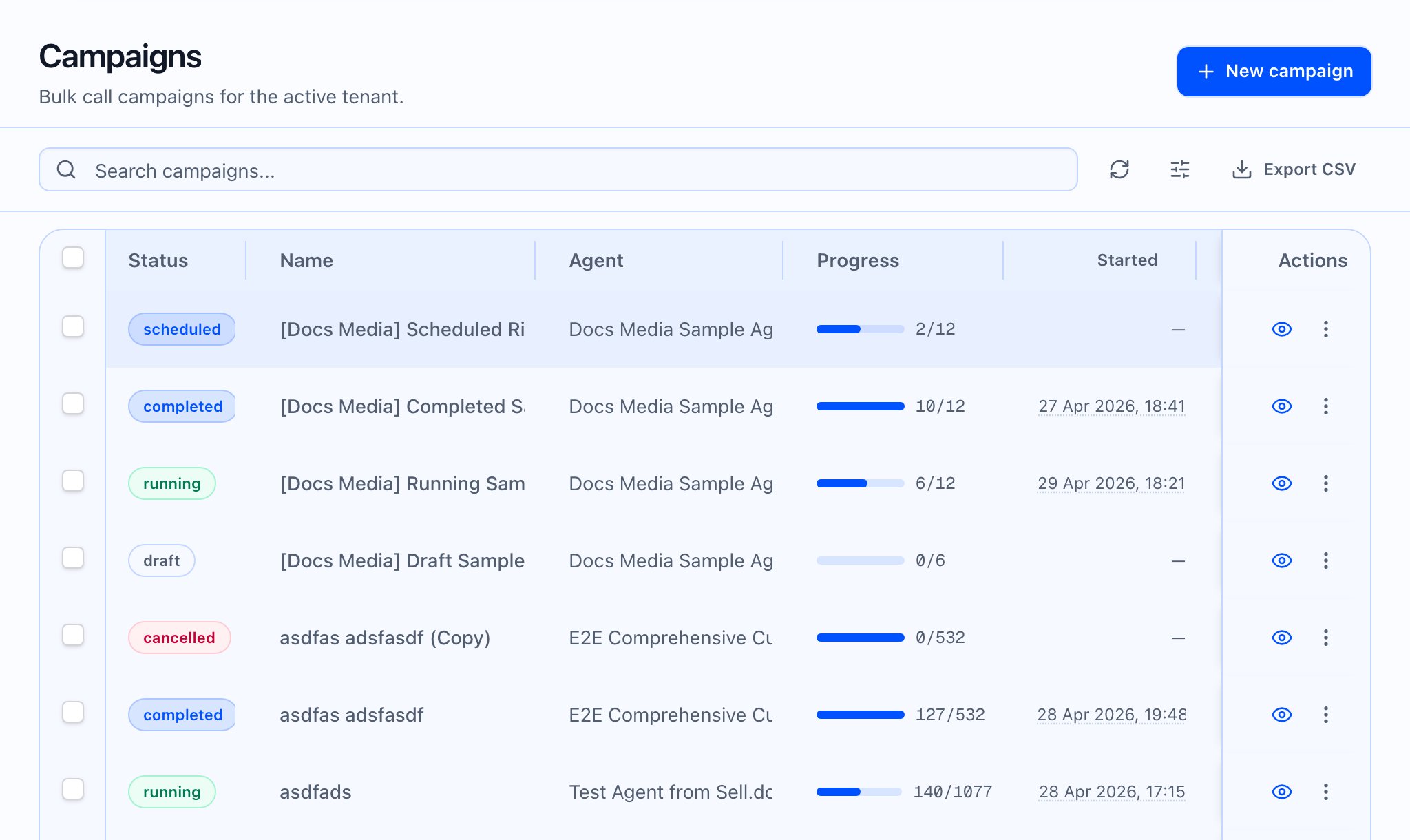This screenshot has width=1410, height=840.
Task: Open three-dot menu for the 6/12 running row
Action: point(1325,483)
